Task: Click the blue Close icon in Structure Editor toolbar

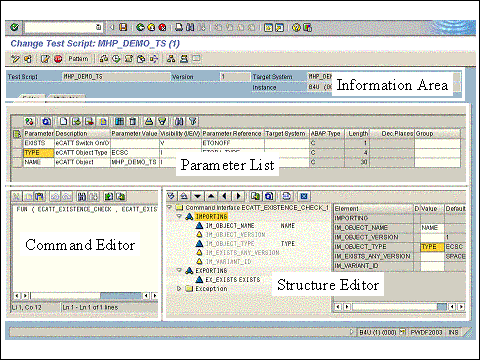Action: click(x=304, y=196)
